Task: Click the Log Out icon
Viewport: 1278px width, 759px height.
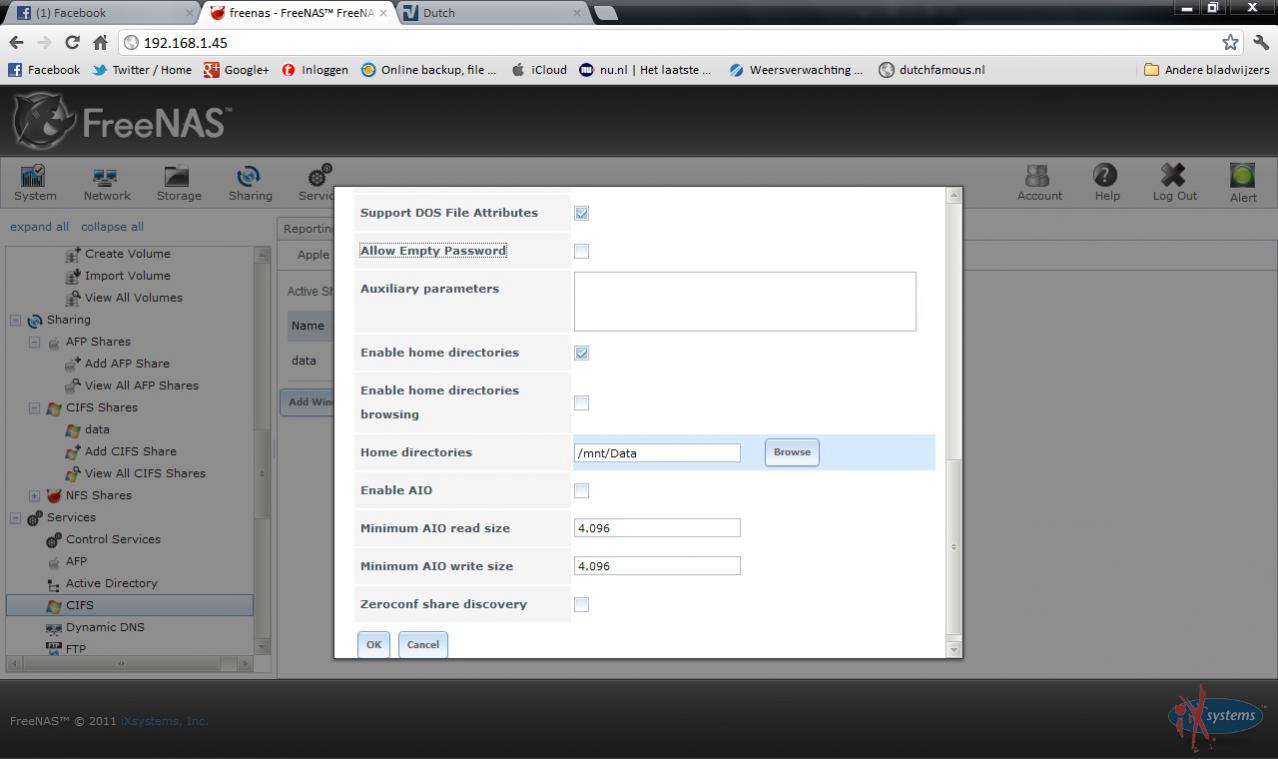Action: (1174, 183)
